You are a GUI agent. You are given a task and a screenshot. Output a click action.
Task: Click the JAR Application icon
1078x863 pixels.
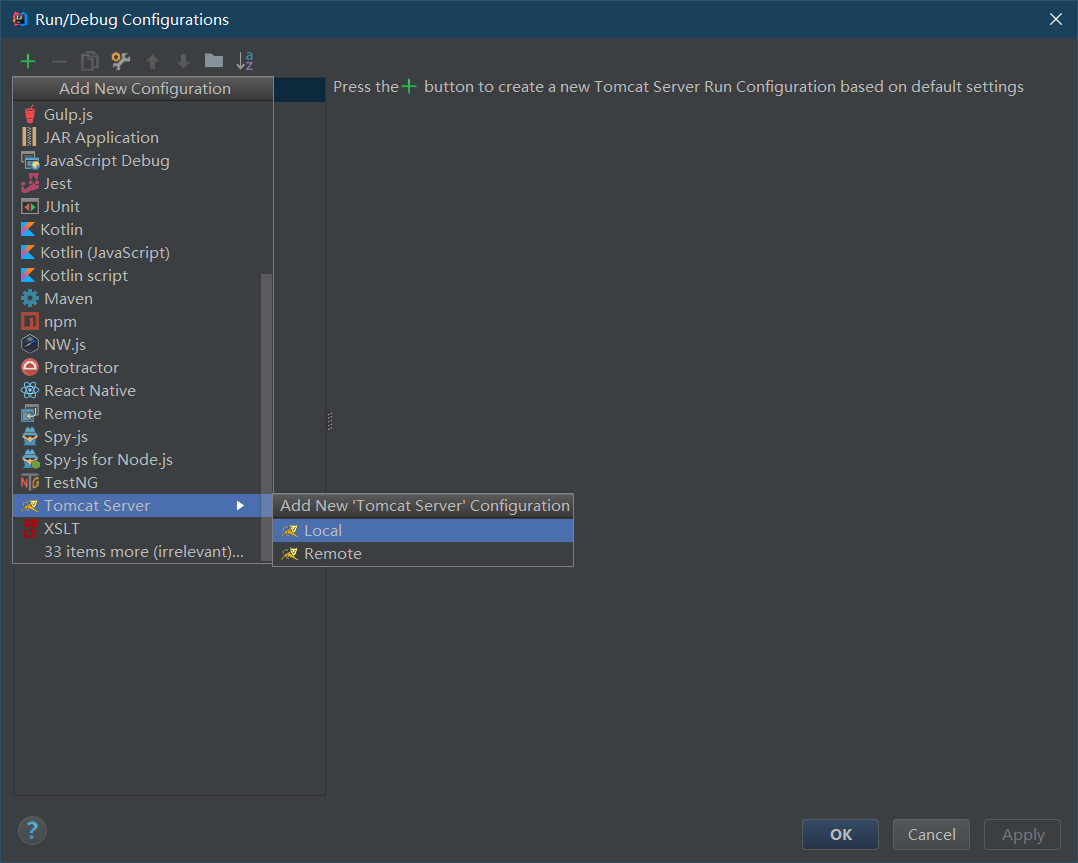click(x=30, y=137)
